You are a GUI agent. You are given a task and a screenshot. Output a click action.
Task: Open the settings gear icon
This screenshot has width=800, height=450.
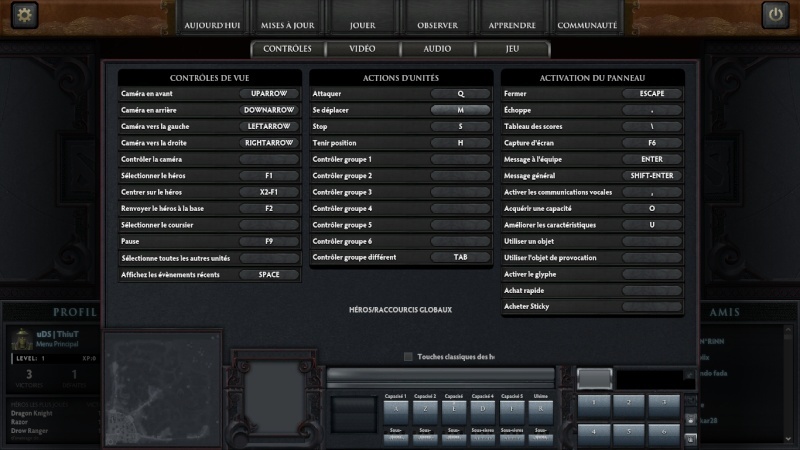point(24,15)
